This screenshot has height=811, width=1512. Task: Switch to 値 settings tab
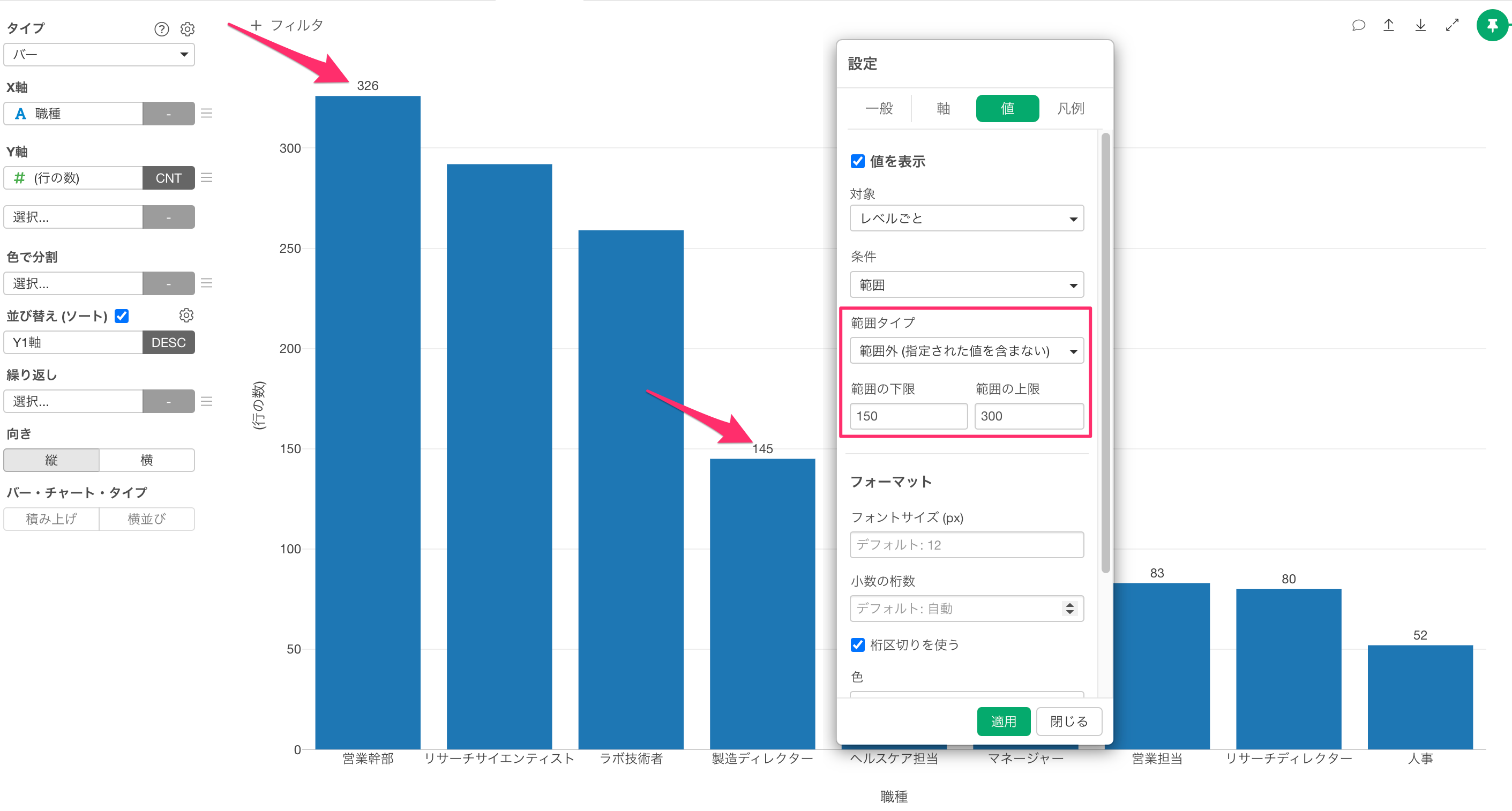pyautogui.click(x=1007, y=108)
